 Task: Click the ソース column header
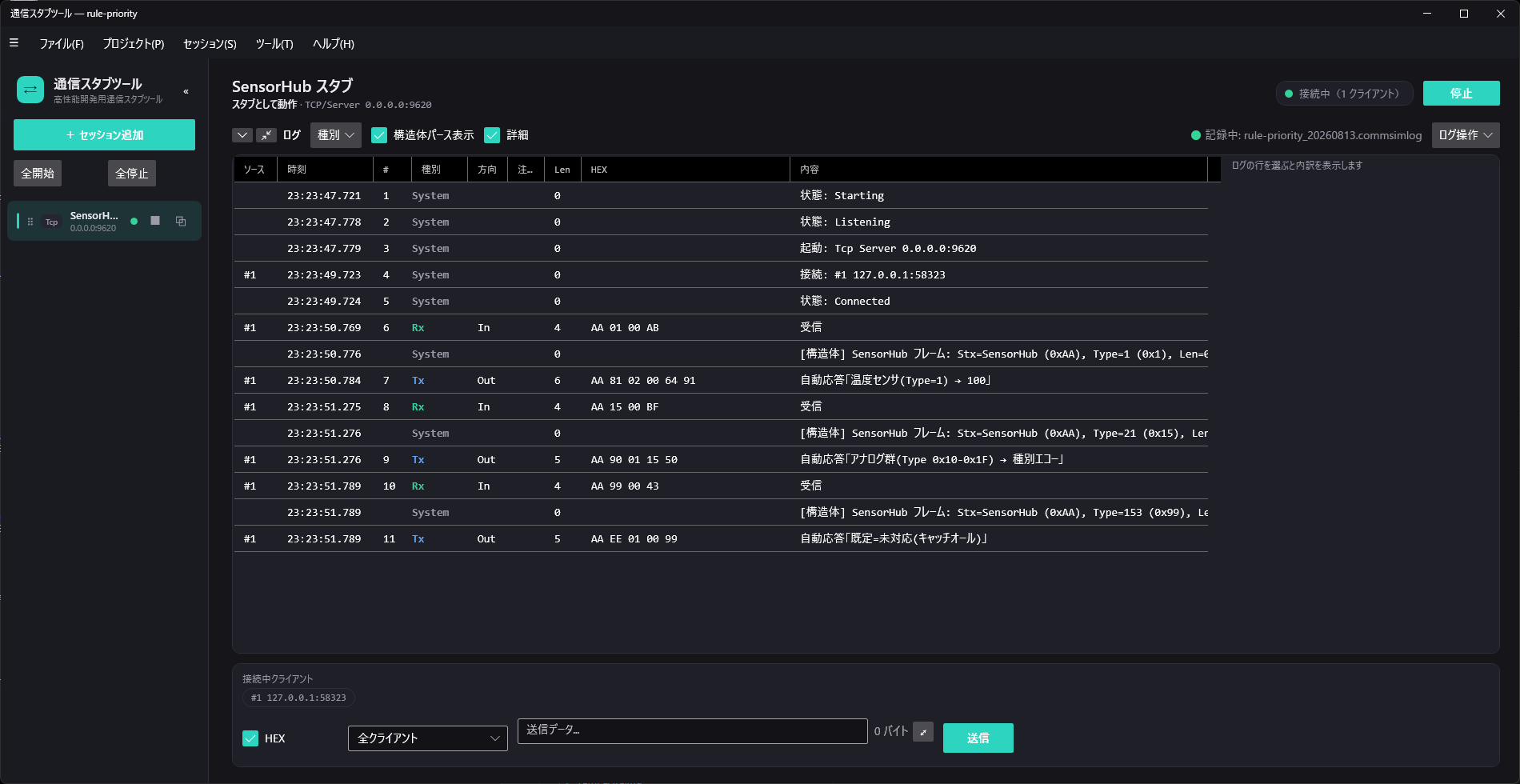(254, 170)
